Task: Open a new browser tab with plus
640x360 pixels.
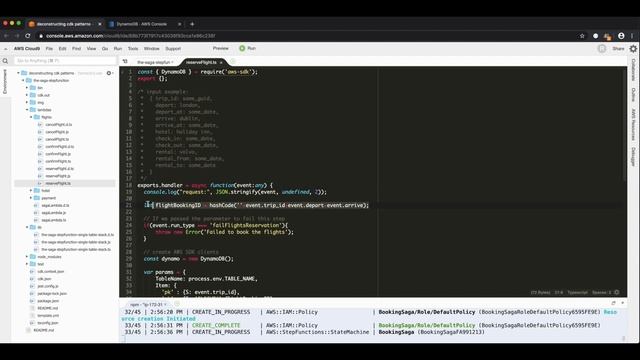Action: [192, 24]
